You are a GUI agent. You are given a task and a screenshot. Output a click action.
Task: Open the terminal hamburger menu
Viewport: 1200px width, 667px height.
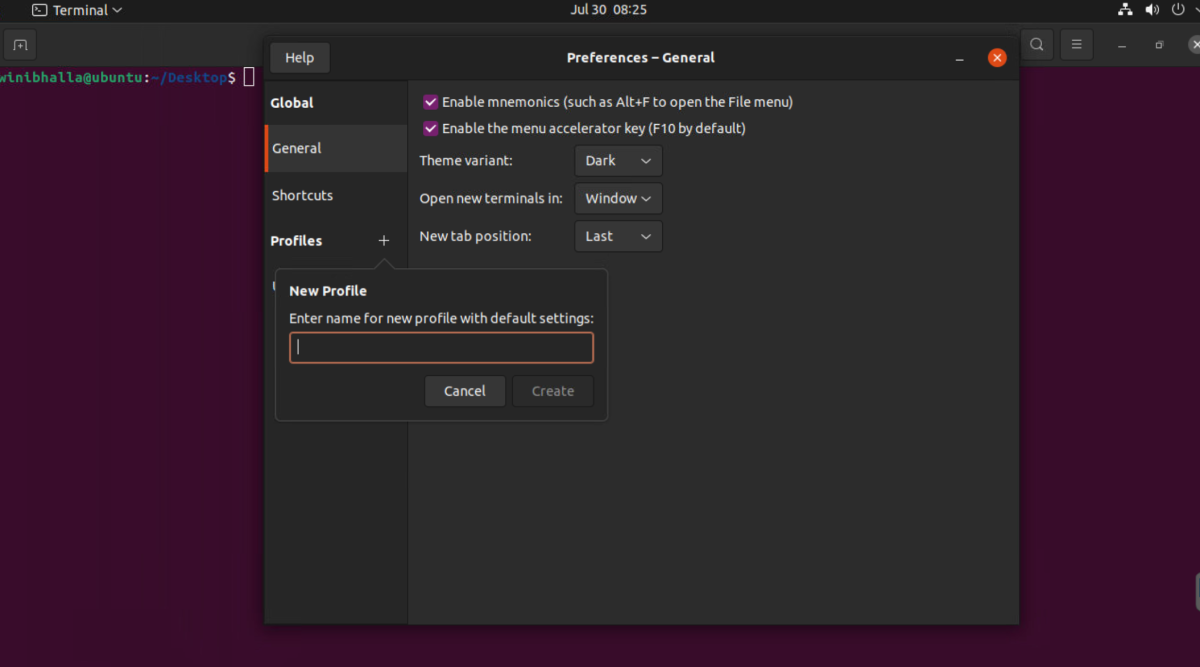[1077, 45]
